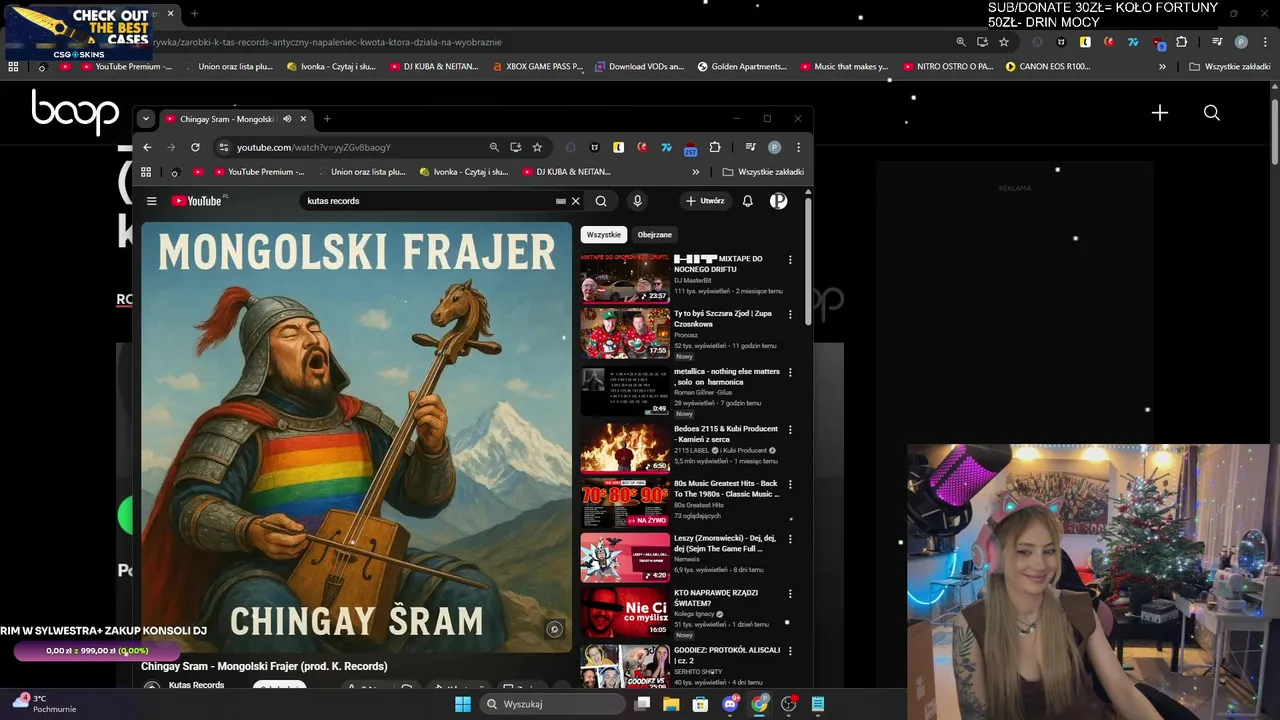Open the YouTube hamburger guide menu
The width and height of the screenshot is (1280, 720).
click(152, 201)
